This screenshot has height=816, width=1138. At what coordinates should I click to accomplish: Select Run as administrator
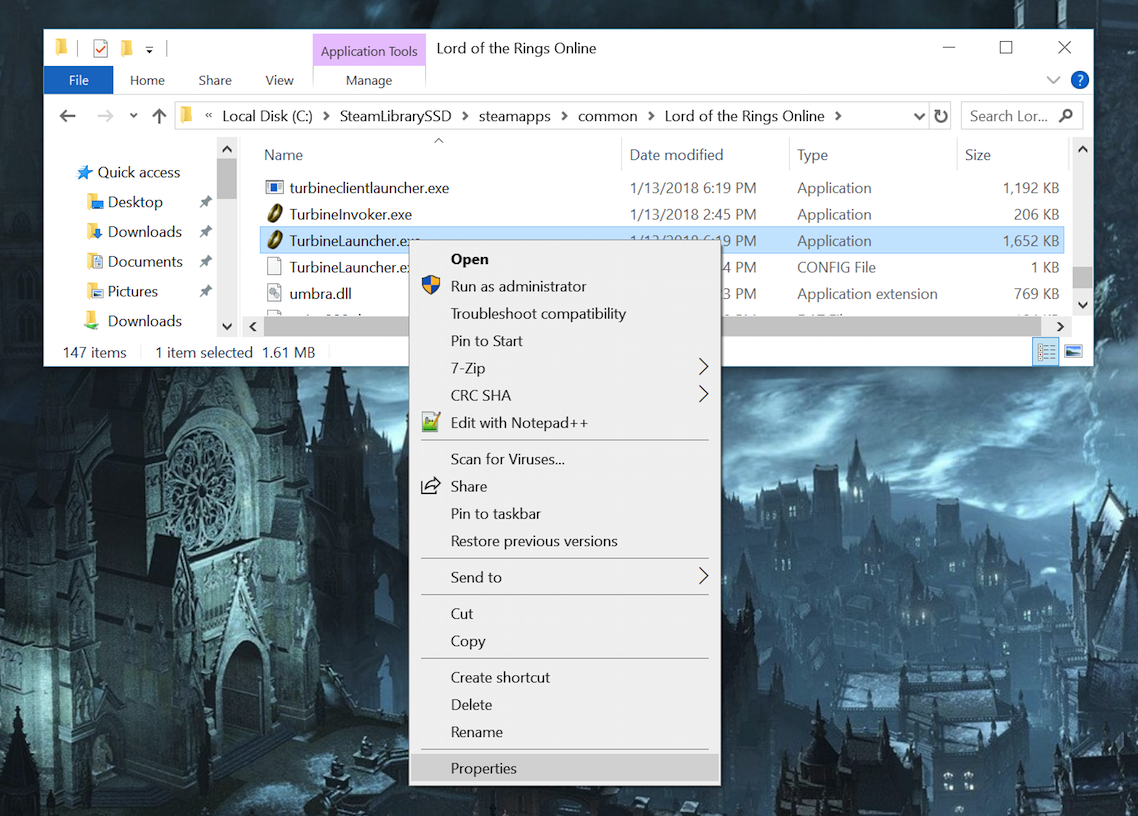coord(518,286)
